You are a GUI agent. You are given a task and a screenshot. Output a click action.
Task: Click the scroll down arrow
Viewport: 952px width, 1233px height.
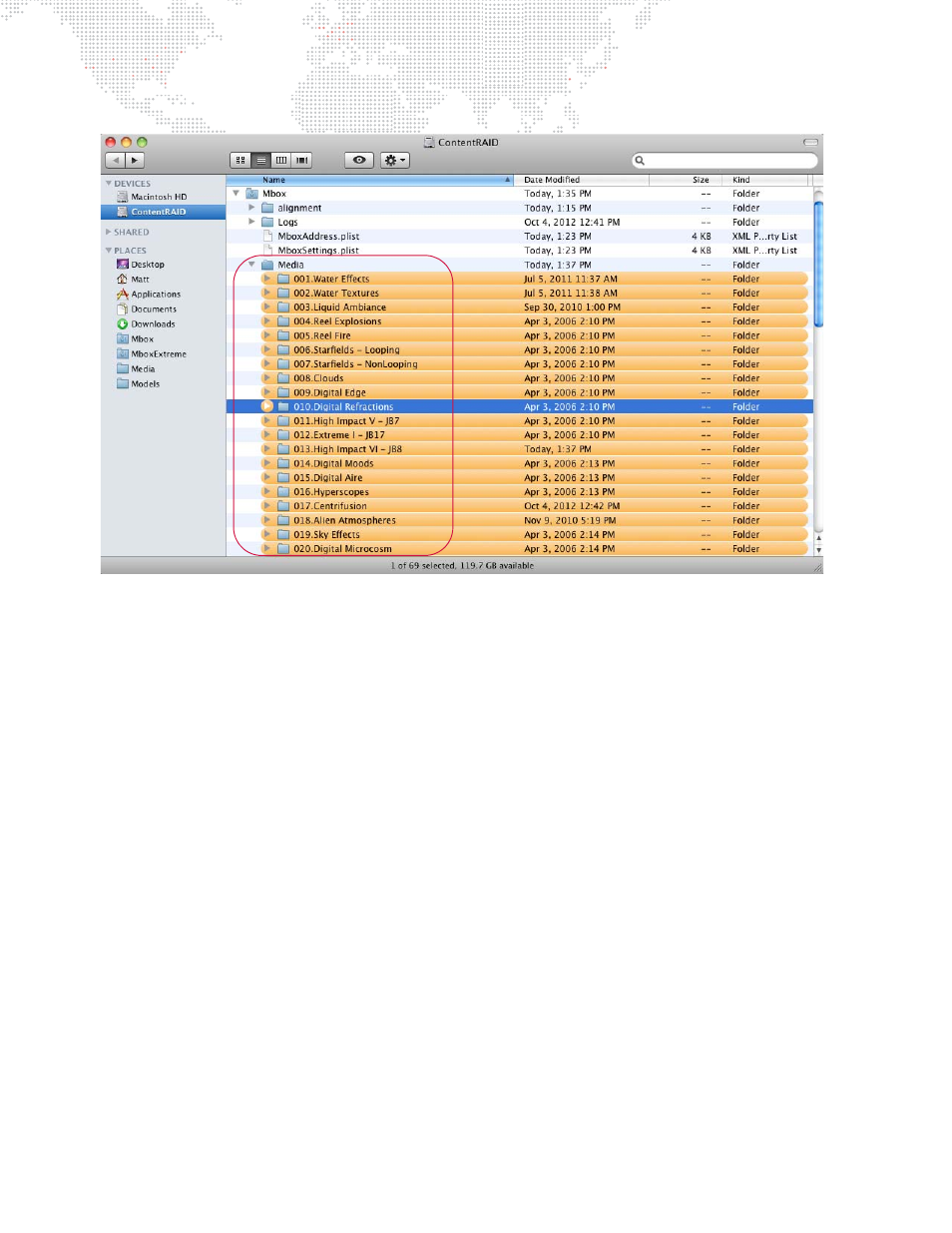pyautogui.click(x=818, y=550)
